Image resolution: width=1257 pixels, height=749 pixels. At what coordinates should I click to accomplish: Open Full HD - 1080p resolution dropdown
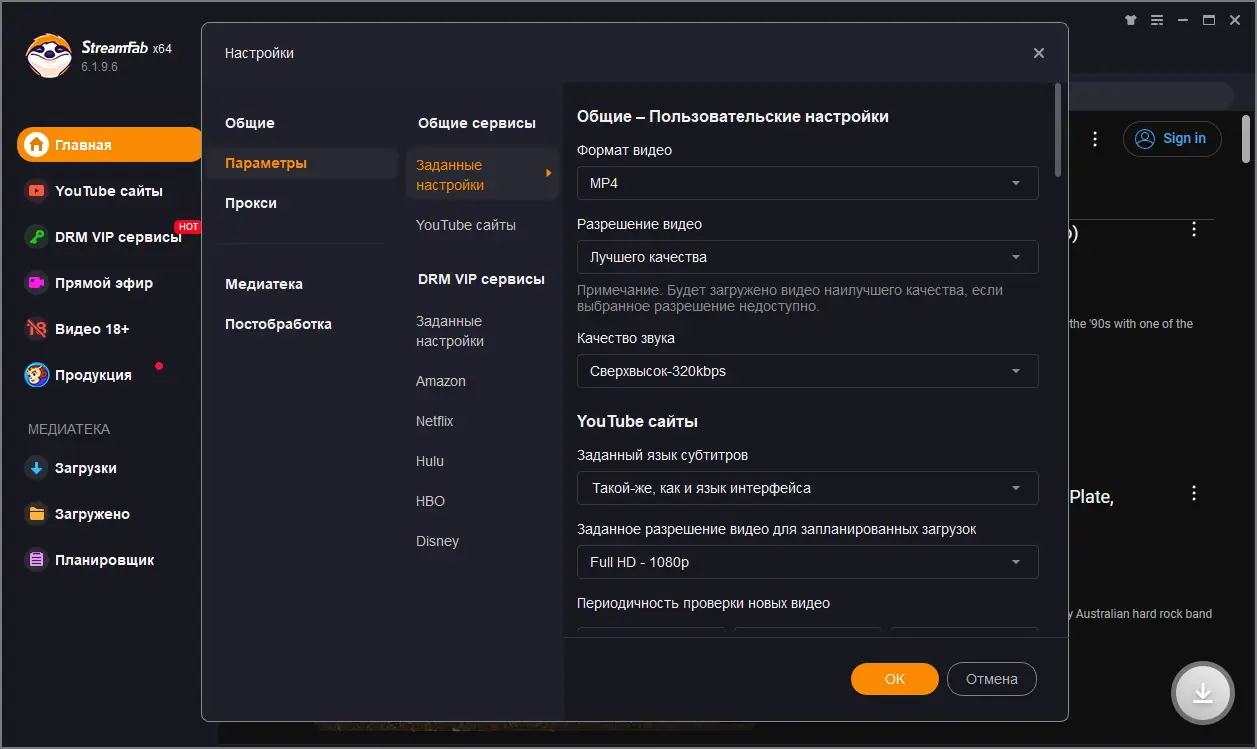(x=807, y=562)
